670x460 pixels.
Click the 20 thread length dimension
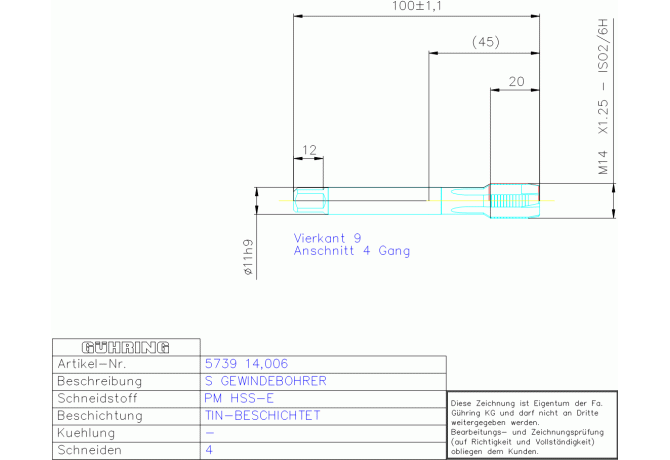click(x=516, y=81)
